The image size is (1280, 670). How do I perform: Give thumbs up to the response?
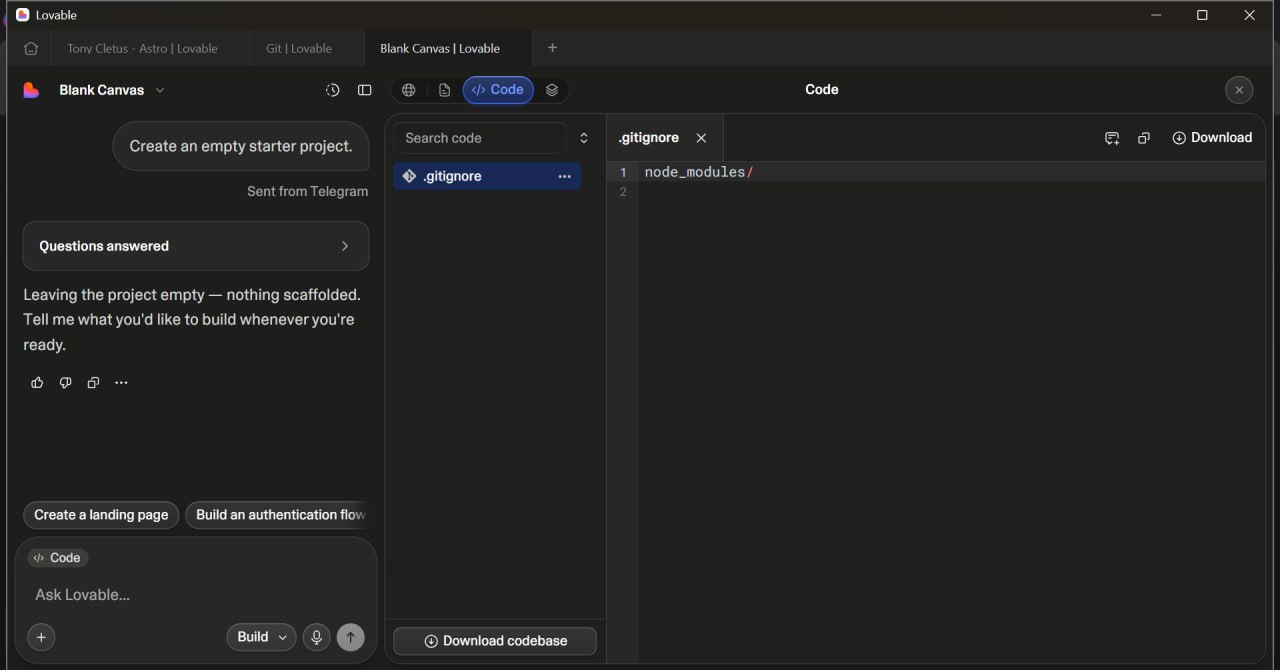click(37, 383)
